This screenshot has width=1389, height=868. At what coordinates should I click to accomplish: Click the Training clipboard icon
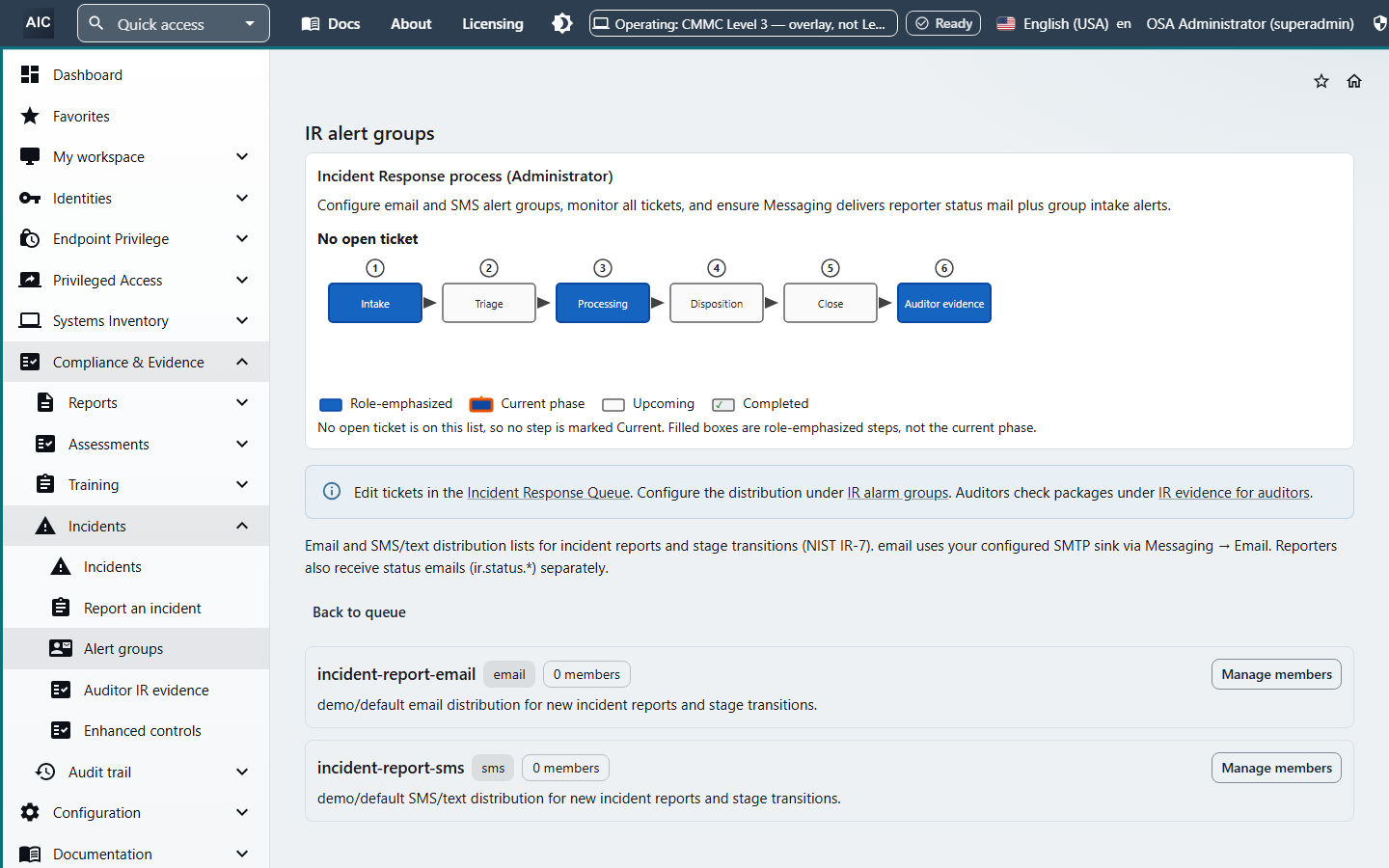[45, 484]
